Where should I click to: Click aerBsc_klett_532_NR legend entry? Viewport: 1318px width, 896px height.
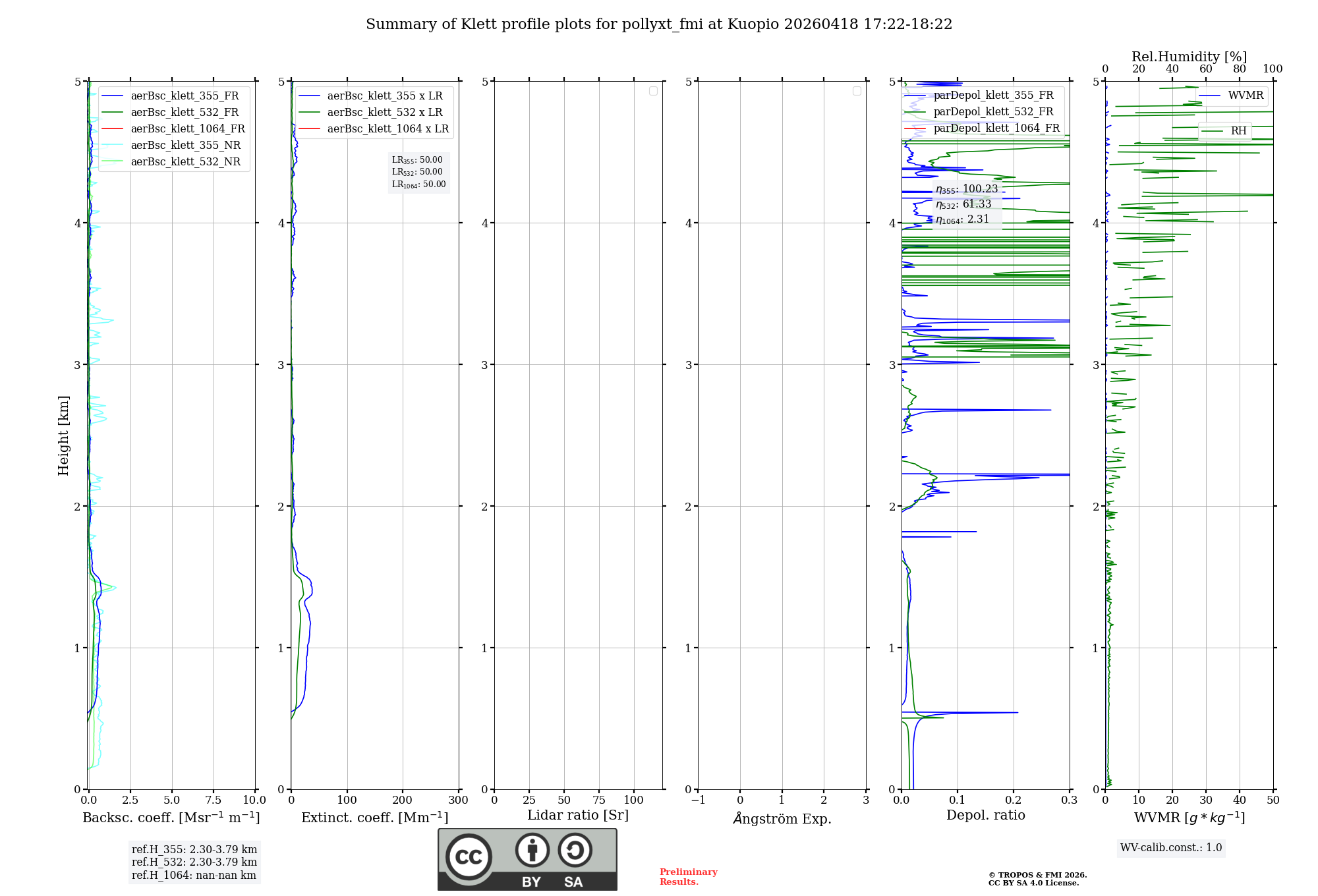coord(185,162)
